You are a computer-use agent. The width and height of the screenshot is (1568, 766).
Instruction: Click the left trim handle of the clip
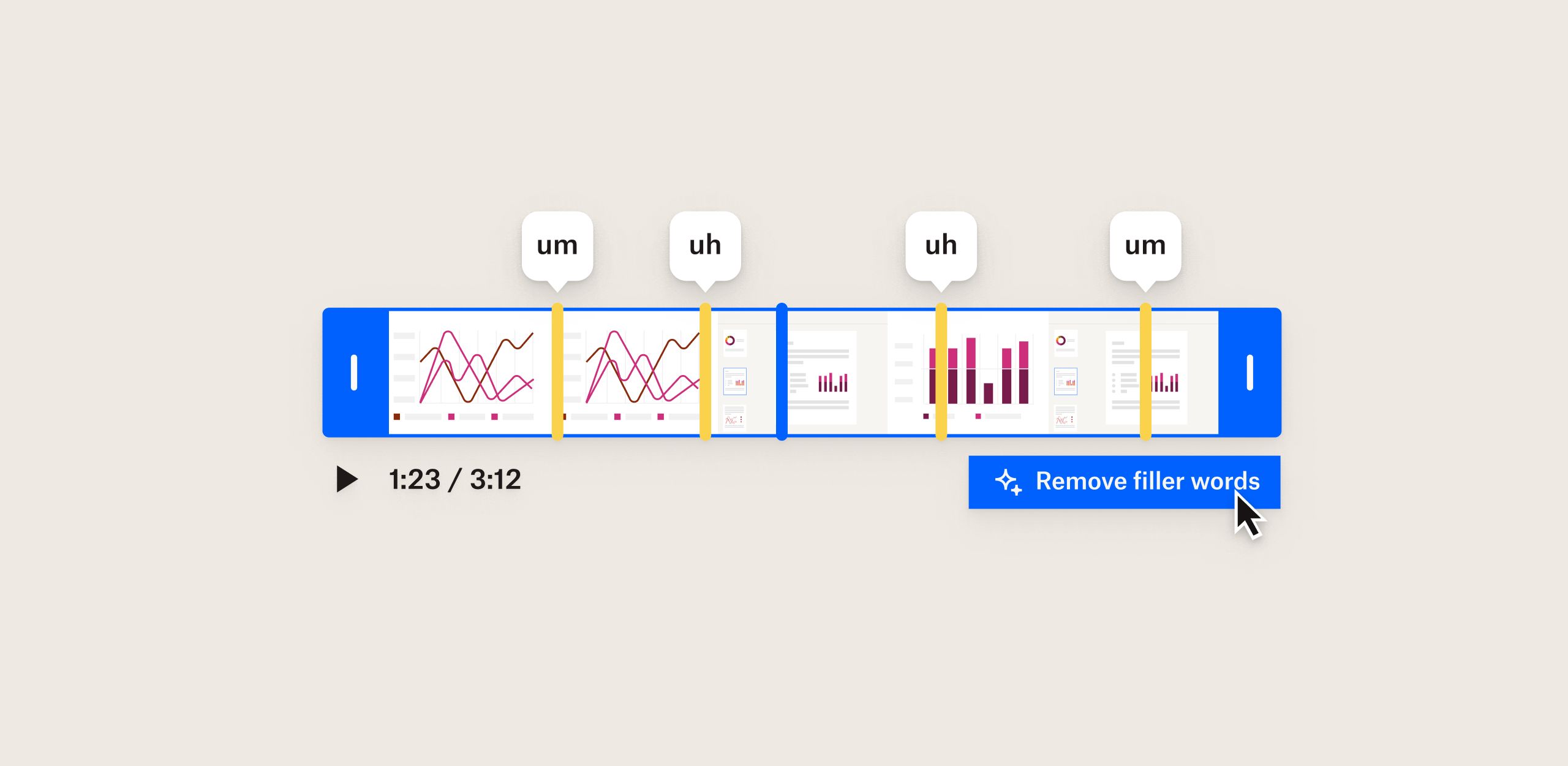[354, 372]
